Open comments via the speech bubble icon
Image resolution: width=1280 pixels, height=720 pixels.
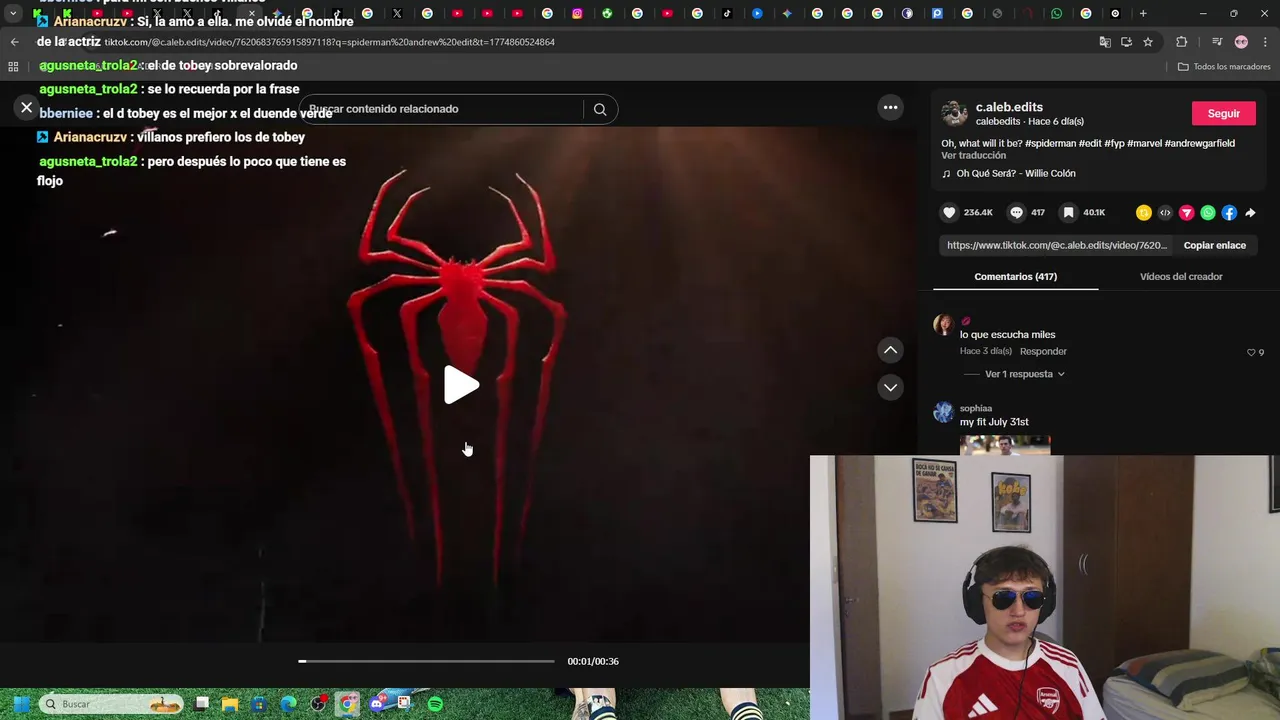pos(1016,213)
